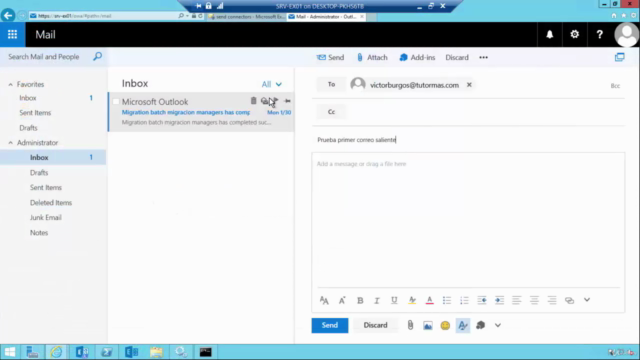Increase paragraph indent
The height and width of the screenshot is (360, 640).
click(499, 300)
